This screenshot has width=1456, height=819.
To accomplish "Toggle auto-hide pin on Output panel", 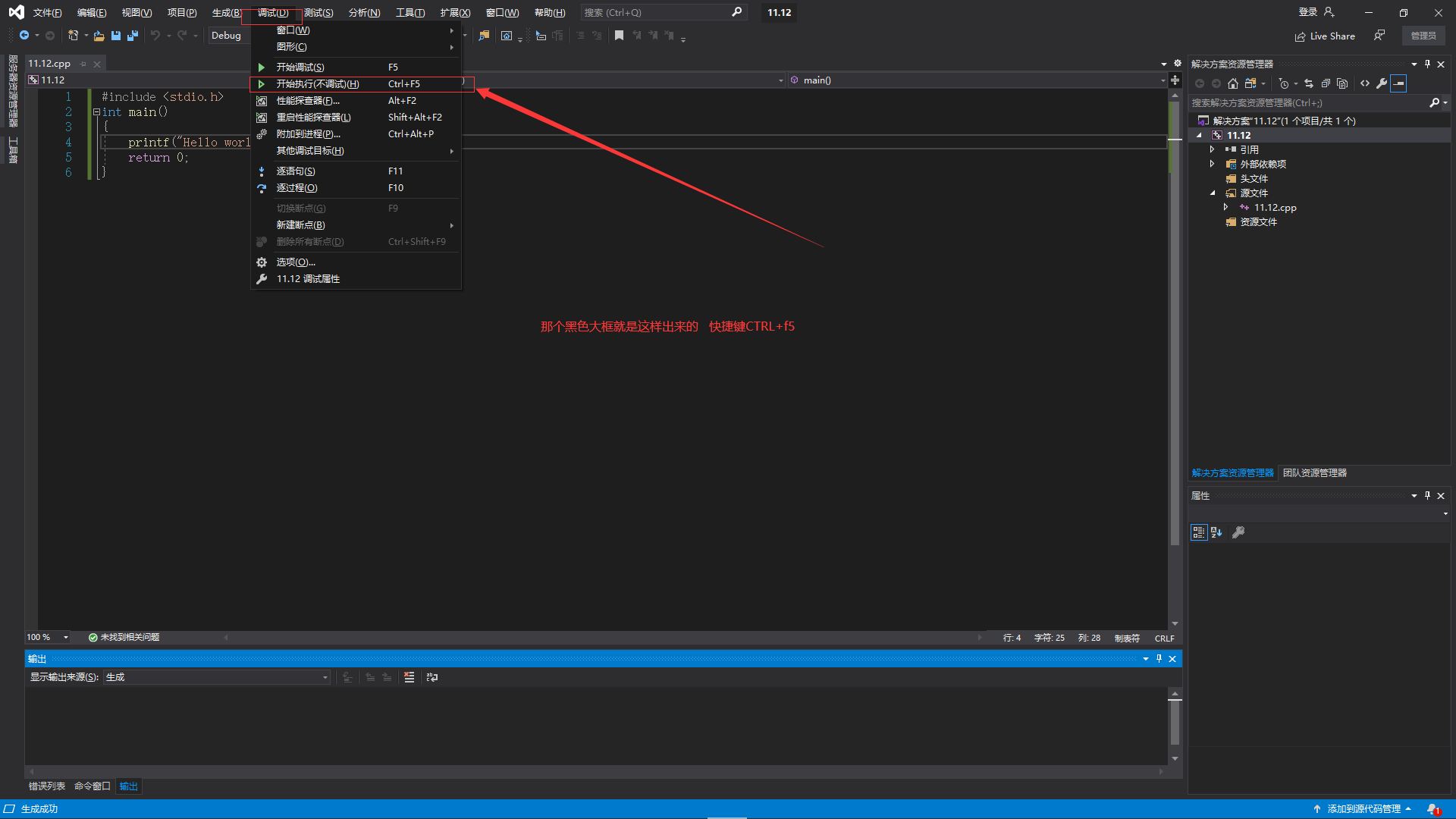I will 1159,659.
